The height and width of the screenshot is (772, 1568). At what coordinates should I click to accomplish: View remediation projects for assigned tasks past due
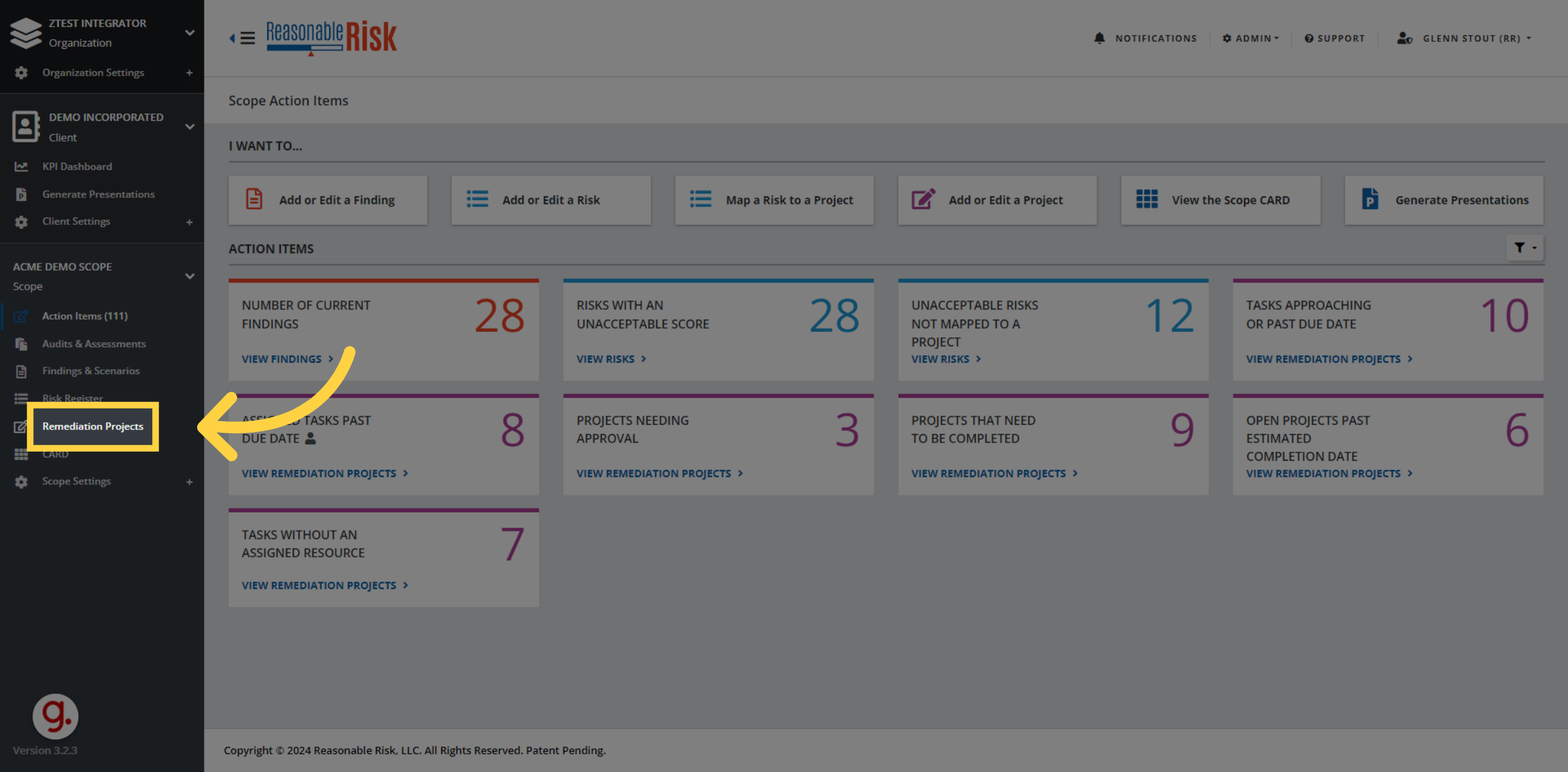[325, 473]
